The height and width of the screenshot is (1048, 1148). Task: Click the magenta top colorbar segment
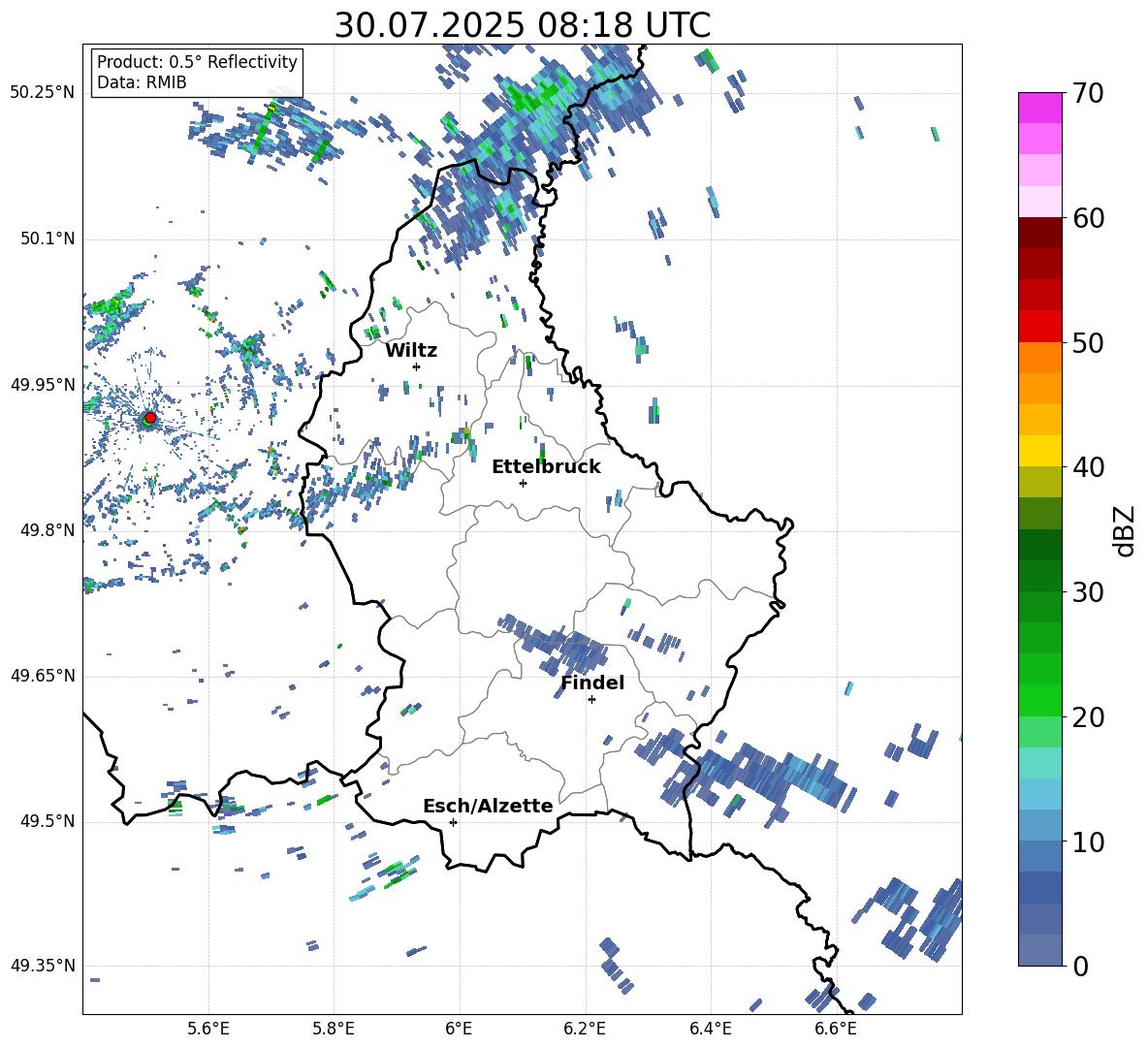tap(1039, 108)
